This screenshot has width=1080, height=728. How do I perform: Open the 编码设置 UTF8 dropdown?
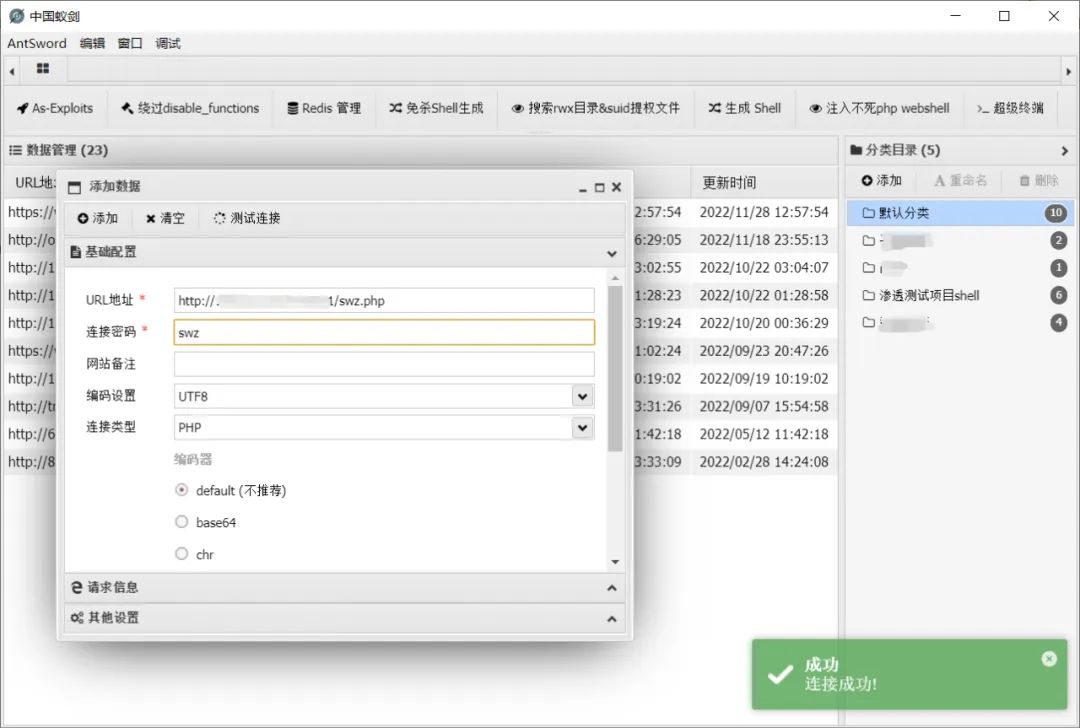[x=583, y=395]
